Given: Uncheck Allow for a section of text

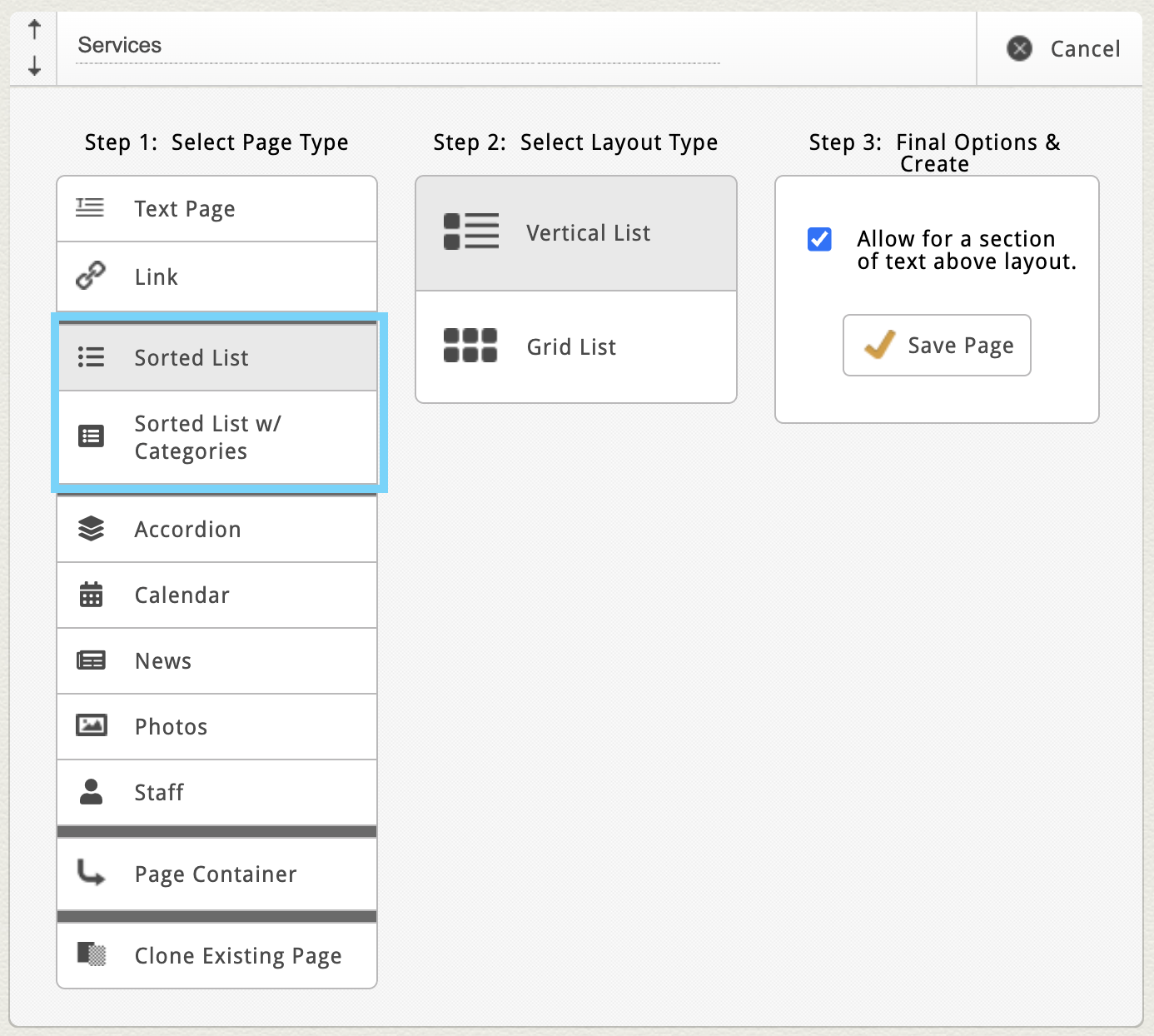Looking at the screenshot, I should tap(819, 240).
